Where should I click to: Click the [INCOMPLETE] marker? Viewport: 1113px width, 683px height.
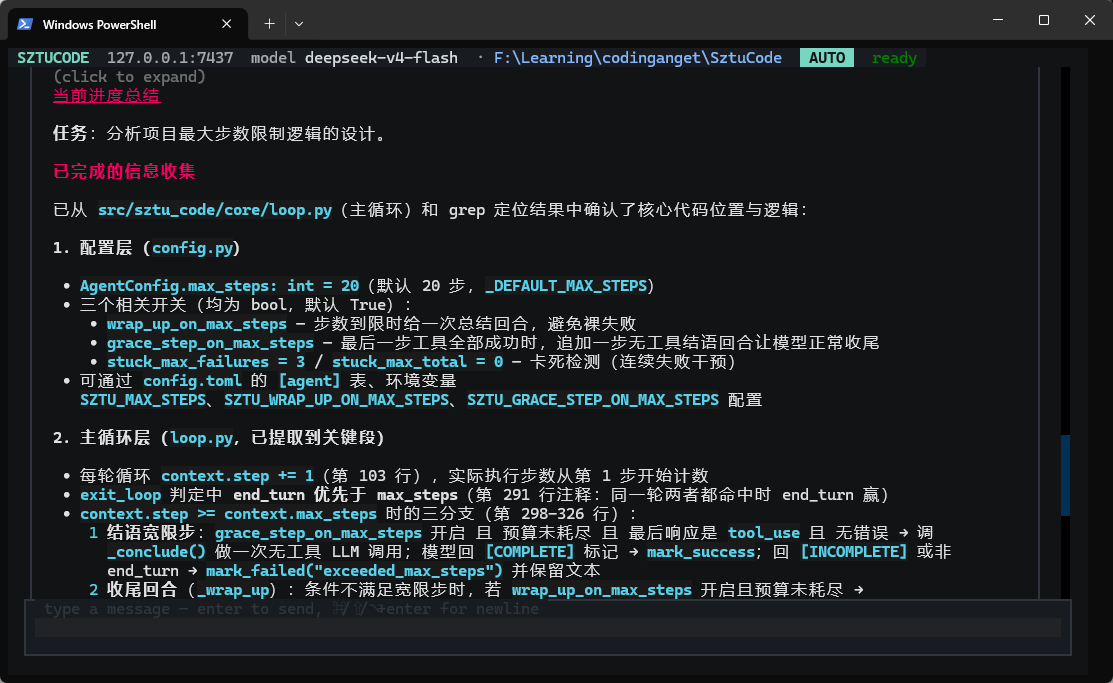click(x=853, y=552)
